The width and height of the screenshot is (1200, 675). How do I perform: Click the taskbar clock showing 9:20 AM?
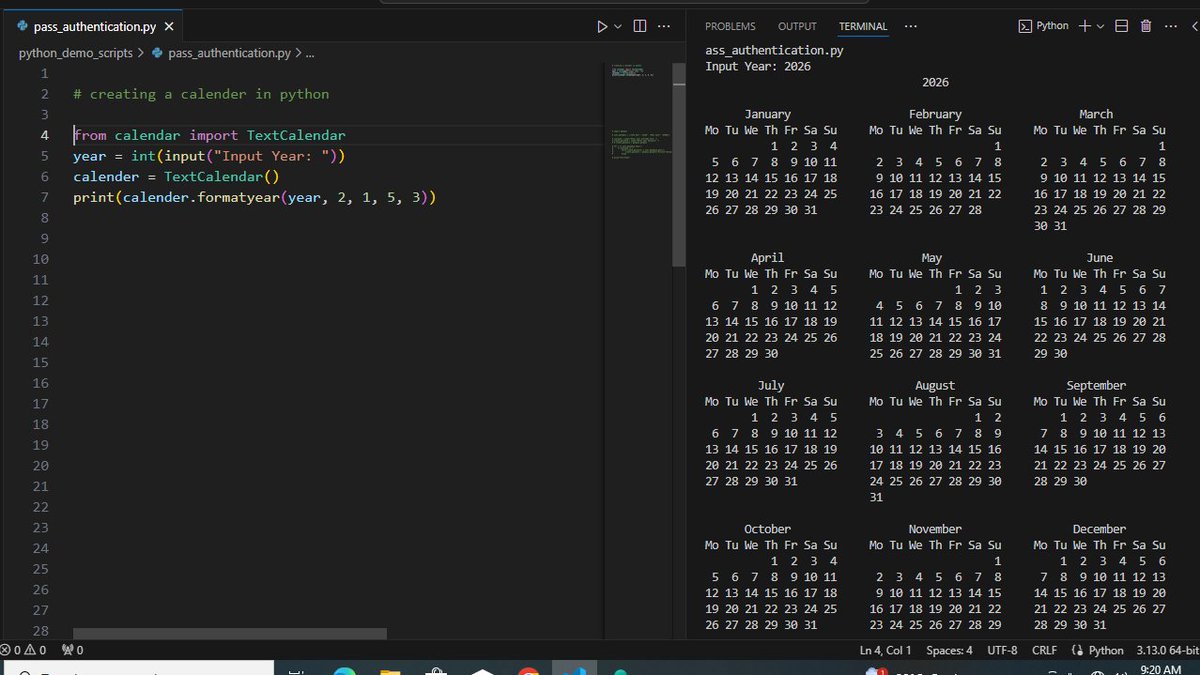tap(1161, 669)
